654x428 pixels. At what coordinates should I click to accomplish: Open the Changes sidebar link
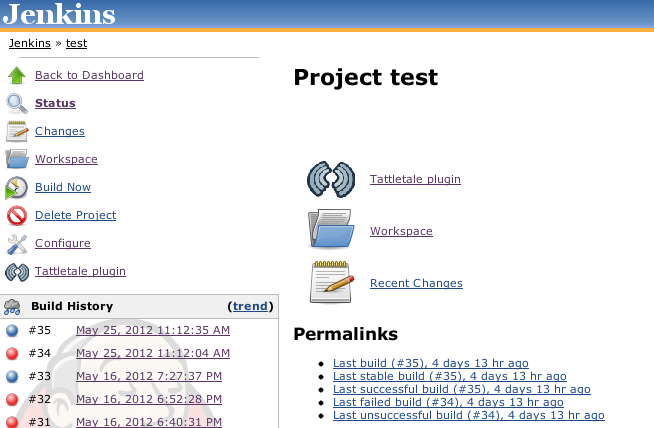pos(60,131)
